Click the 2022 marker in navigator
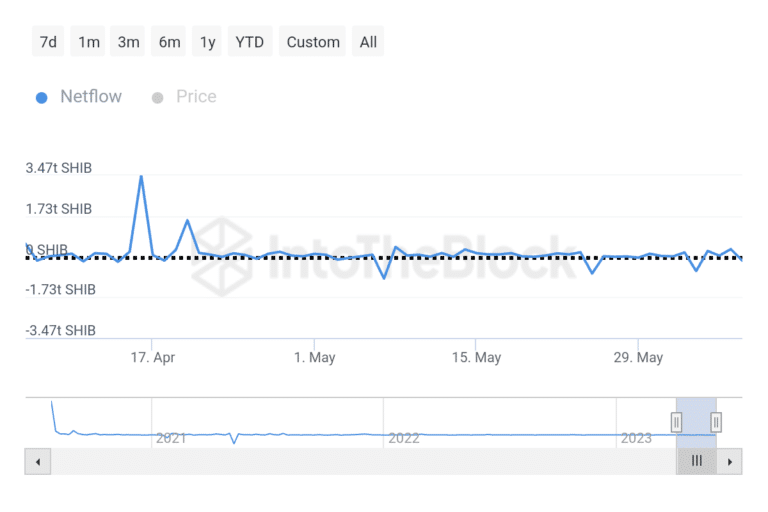 (x=404, y=438)
